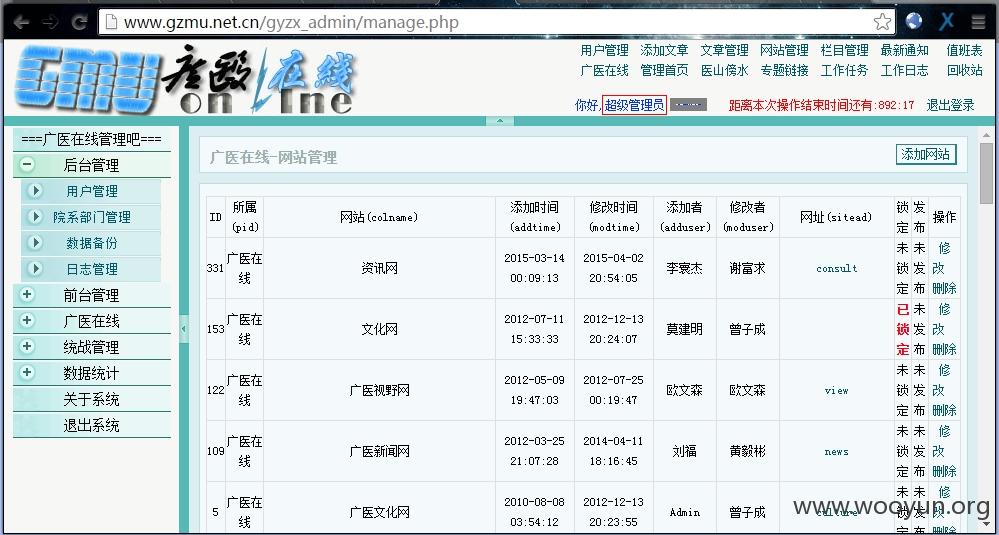Open 医山傍水 in the top menu

point(724,71)
